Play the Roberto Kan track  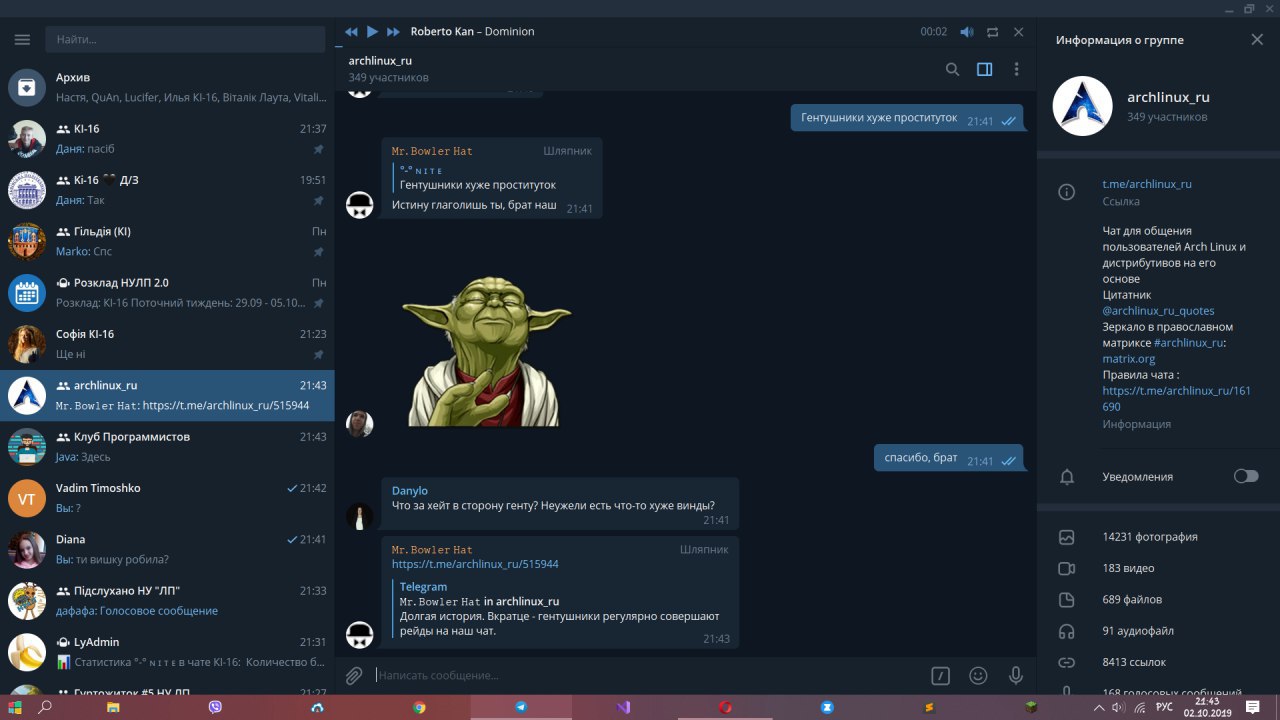[x=372, y=32]
